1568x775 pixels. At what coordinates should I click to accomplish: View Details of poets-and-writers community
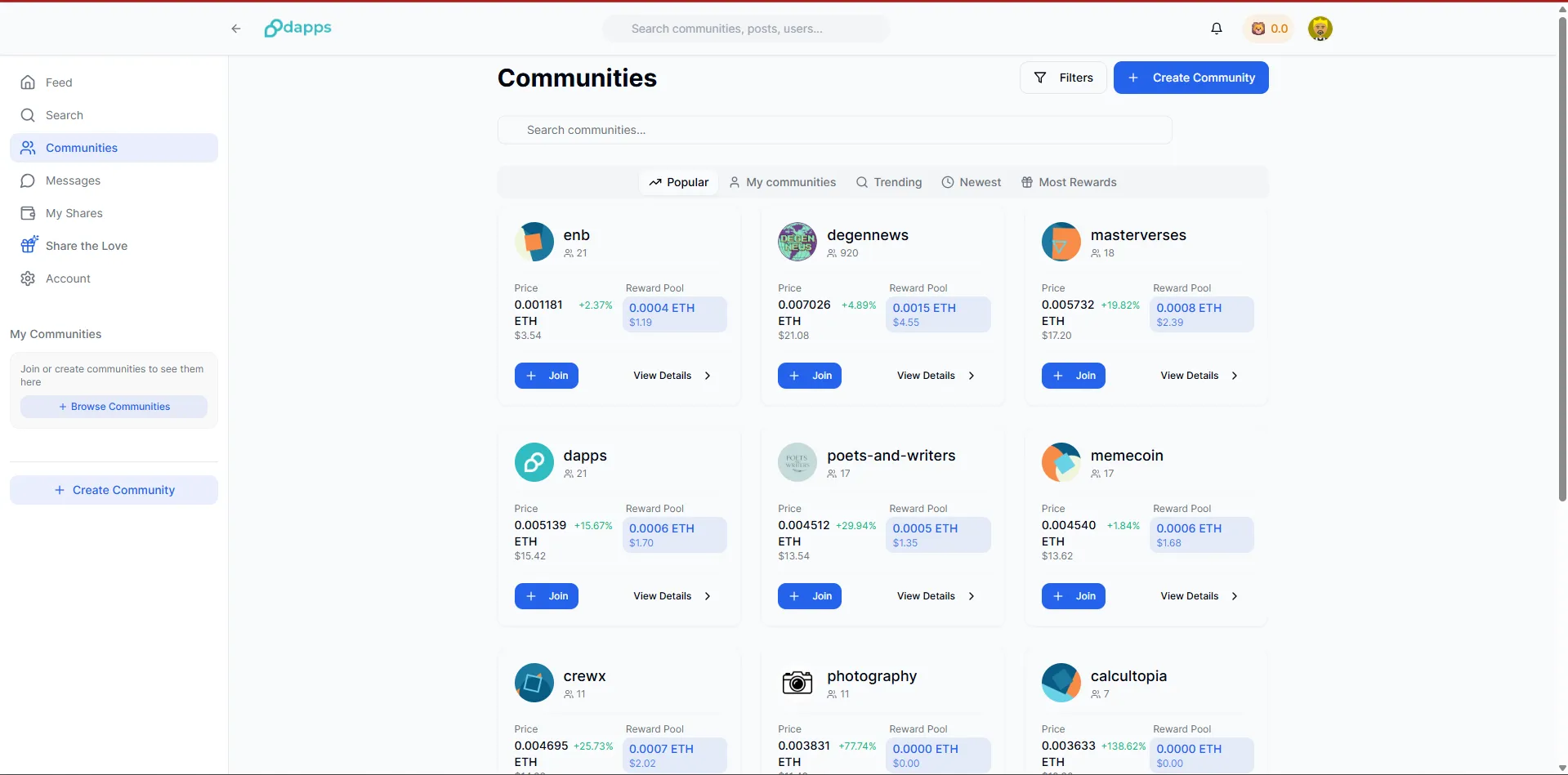pos(936,596)
